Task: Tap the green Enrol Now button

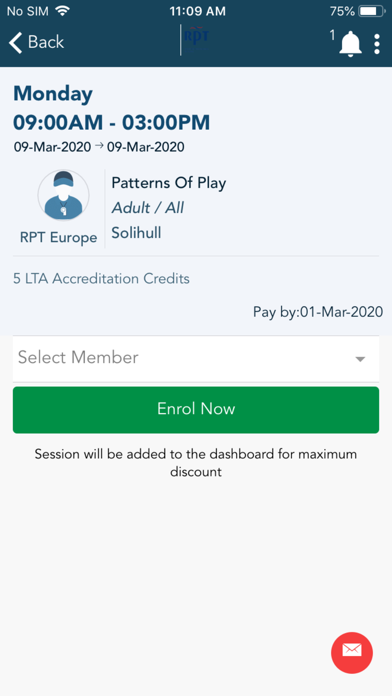Action: [196, 410]
